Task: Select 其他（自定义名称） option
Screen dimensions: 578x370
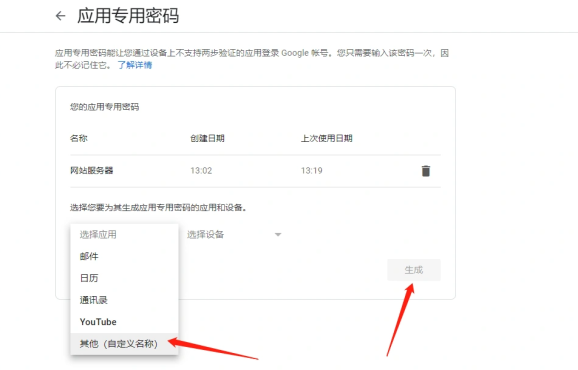Action: (124, 343)
